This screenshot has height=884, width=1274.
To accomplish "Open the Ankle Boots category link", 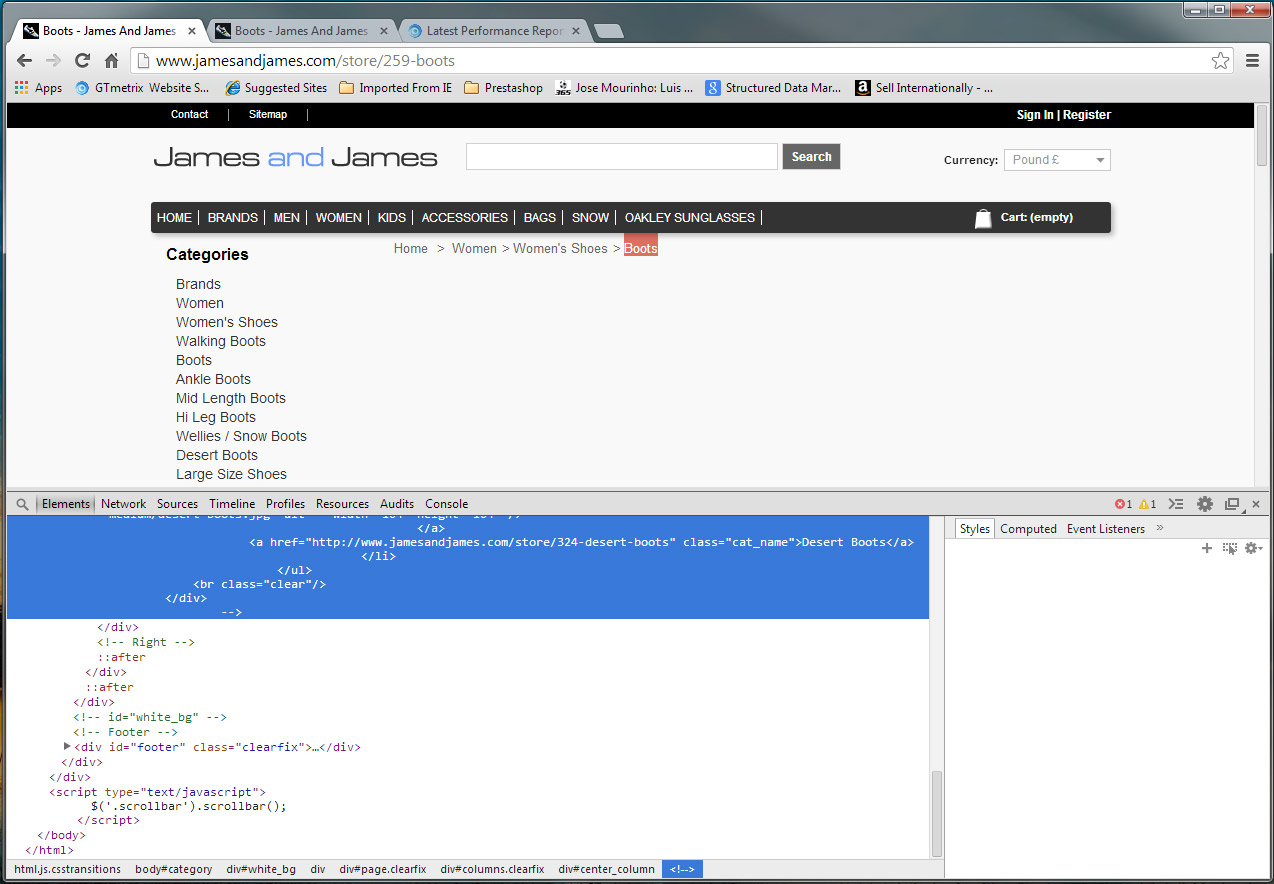I will point(213,379).
